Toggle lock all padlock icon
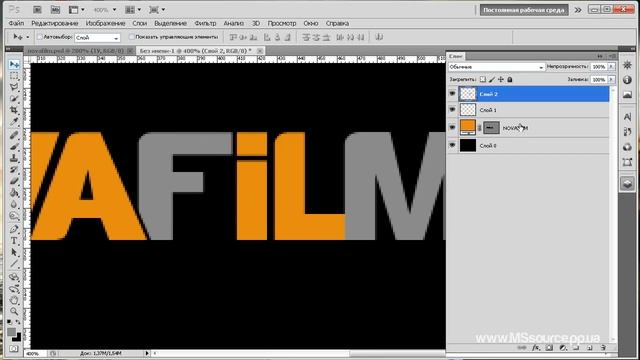The image size is (640, 360). (x=510, y=80)
